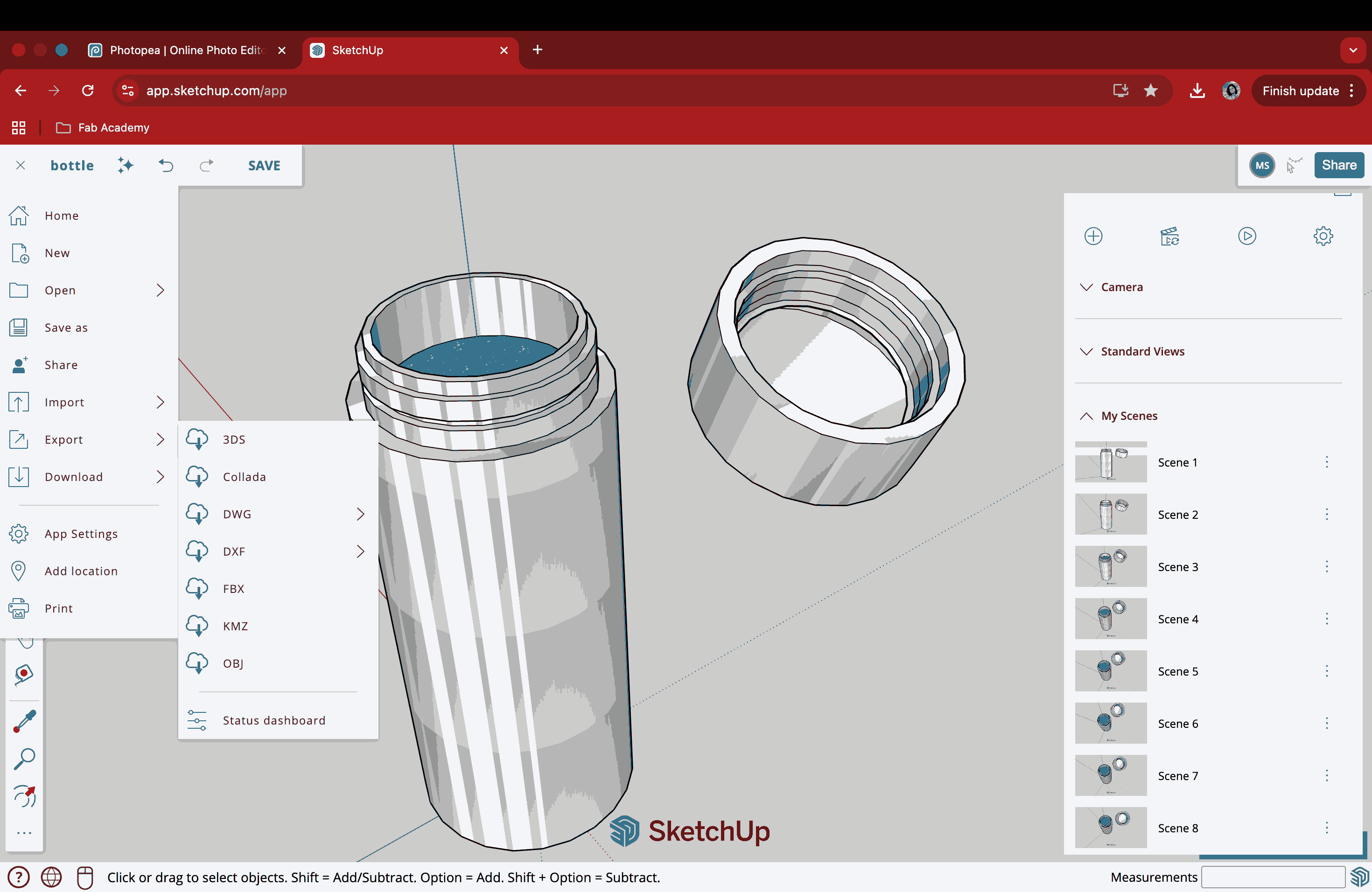Choose OBJ download format

tap(233, 663)
